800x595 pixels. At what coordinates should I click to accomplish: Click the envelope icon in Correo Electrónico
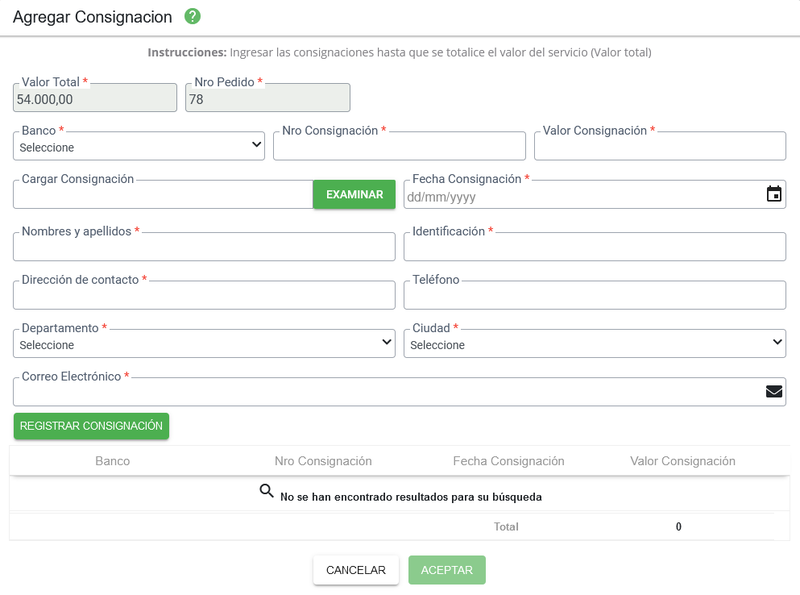tap(773, 392)
